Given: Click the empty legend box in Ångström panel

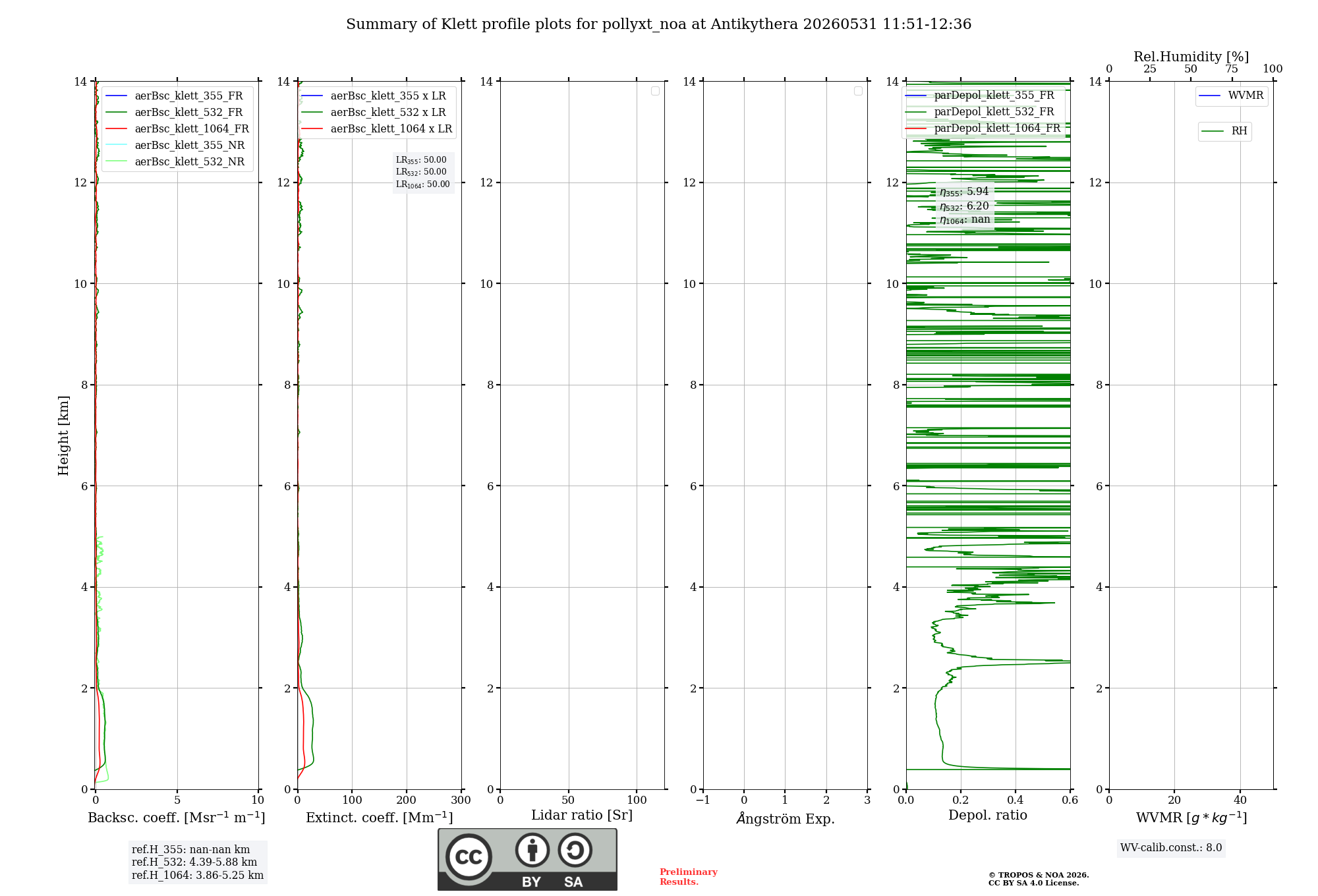Looking at the screenshot, I should (x=858, y=91).
